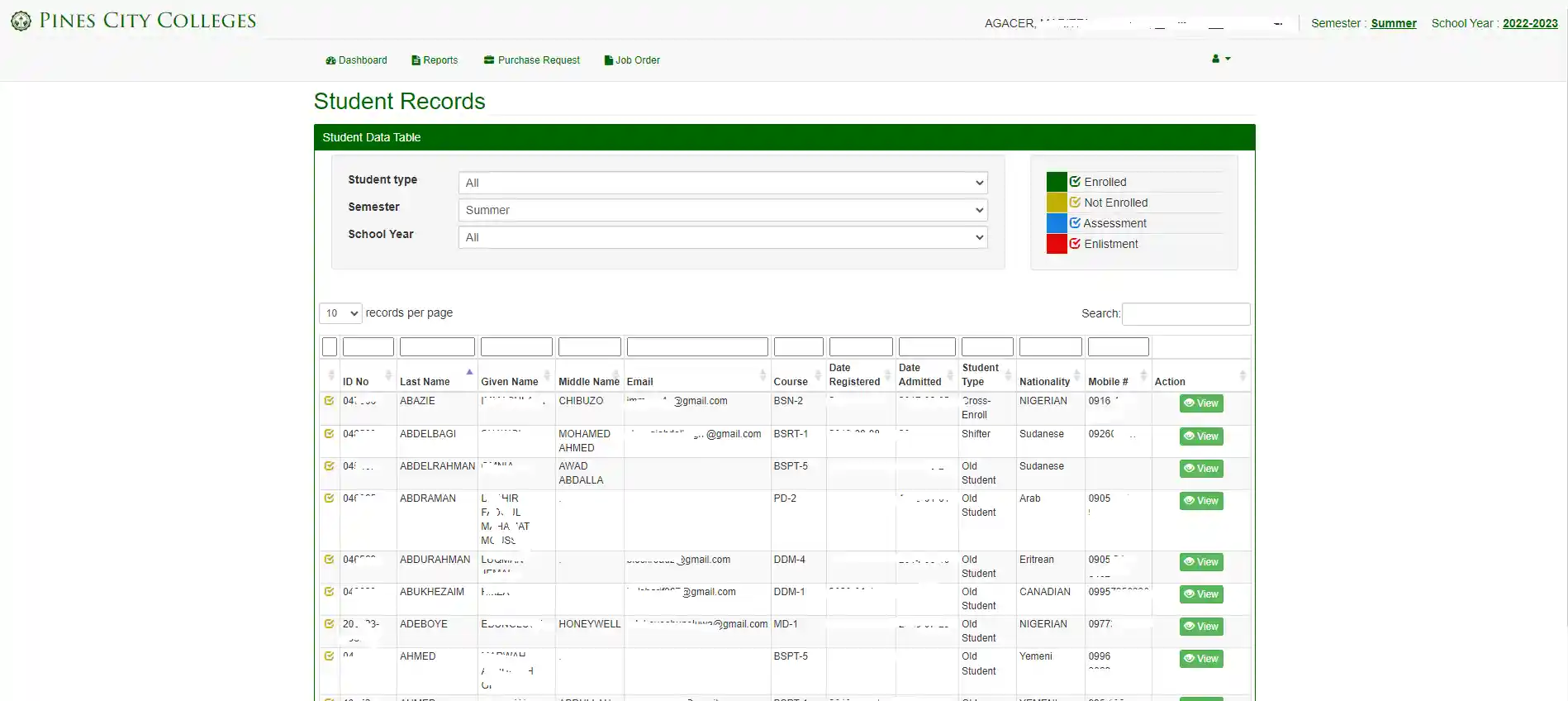Click status icon in ABUKHEZAIM row
Viewport: 1568px width, 701px height.
329,592
